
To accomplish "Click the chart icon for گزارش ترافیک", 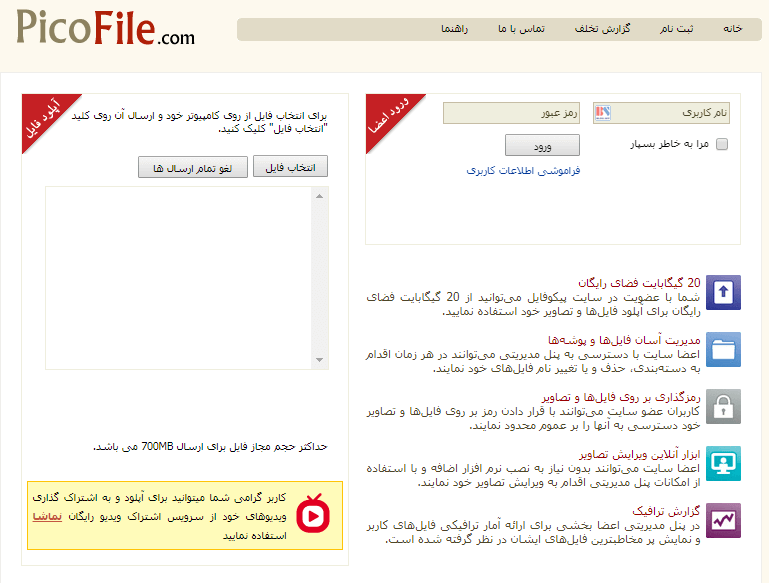I will 723,520.
